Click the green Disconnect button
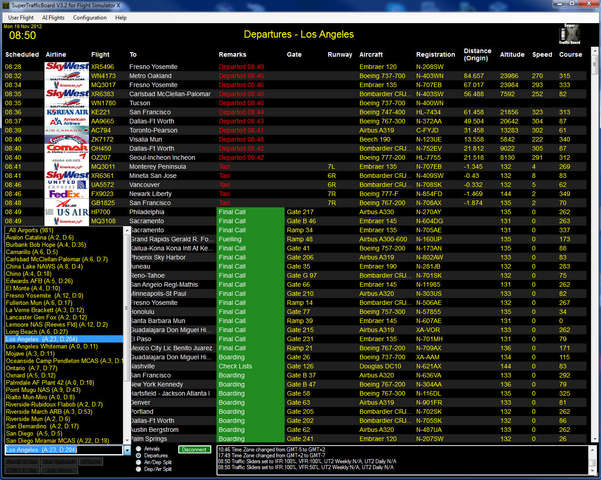Viewport: 601px width, 480px height. click(194, 449)
